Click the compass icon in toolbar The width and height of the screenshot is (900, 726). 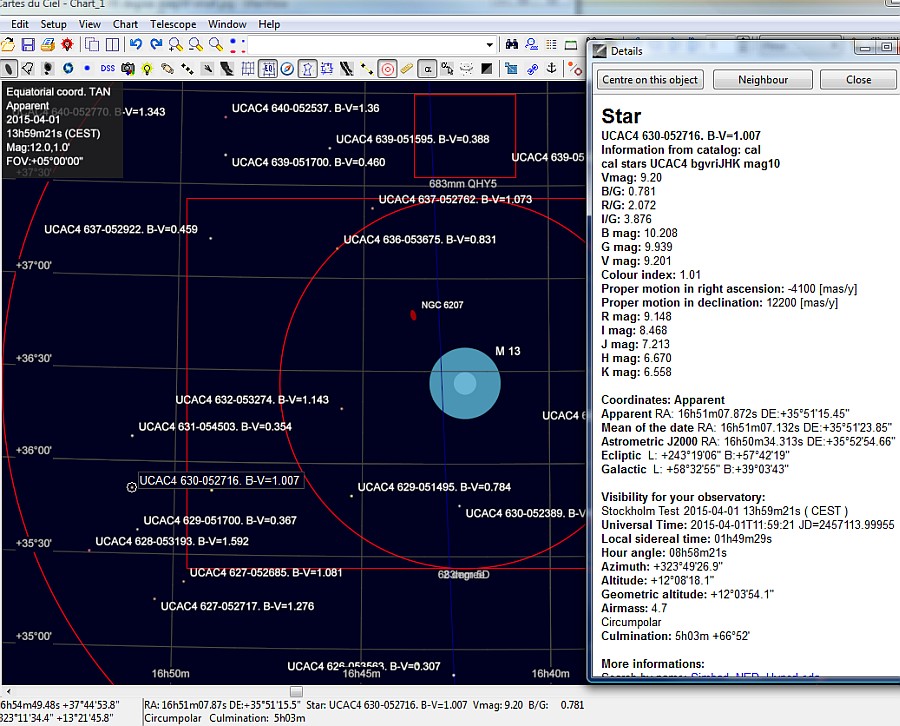(287, 69)
